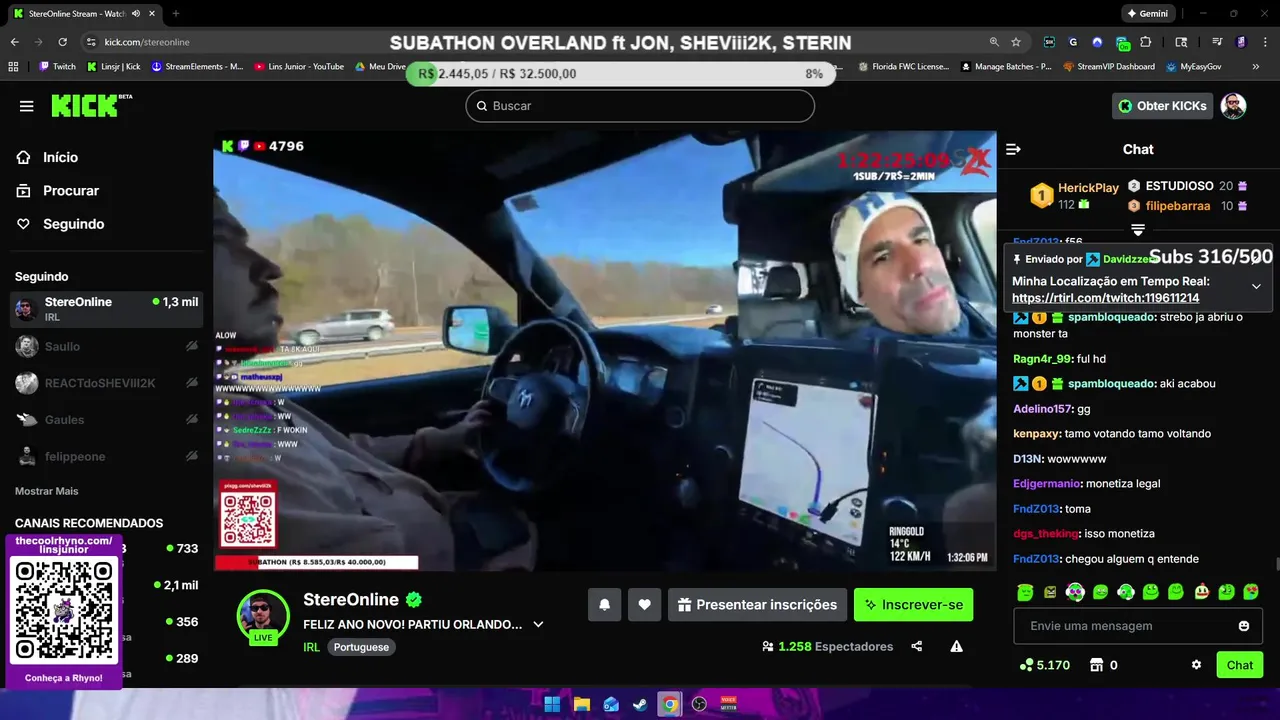Click the KICK logo to go home
This screenshot has width=1280, height=720.
point(91,105)
